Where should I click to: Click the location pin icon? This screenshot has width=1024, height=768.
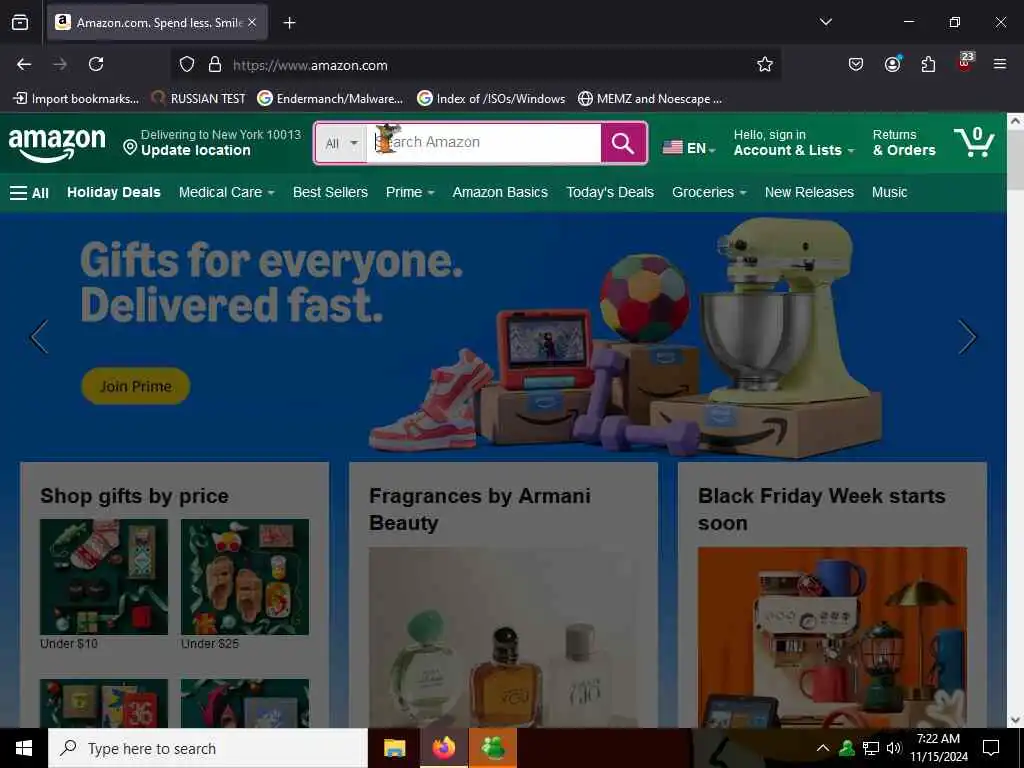(130, 148)
